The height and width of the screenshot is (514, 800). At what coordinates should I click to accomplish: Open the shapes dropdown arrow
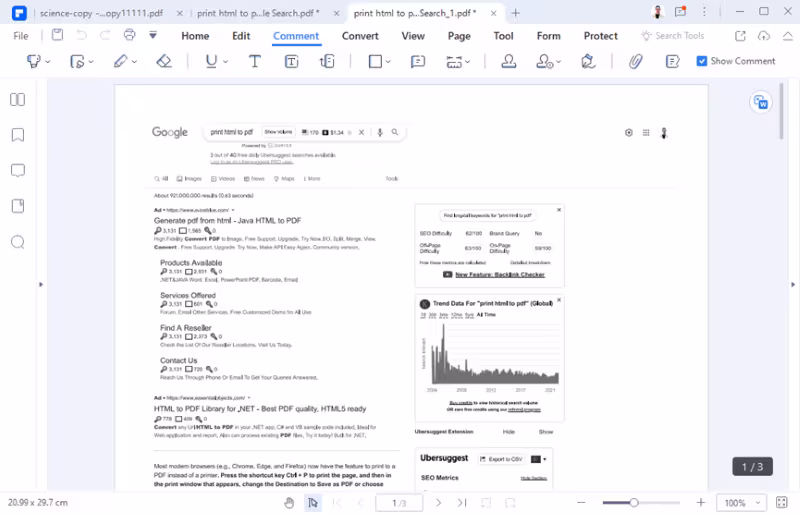pyautogui.click(x=388, y=62)
